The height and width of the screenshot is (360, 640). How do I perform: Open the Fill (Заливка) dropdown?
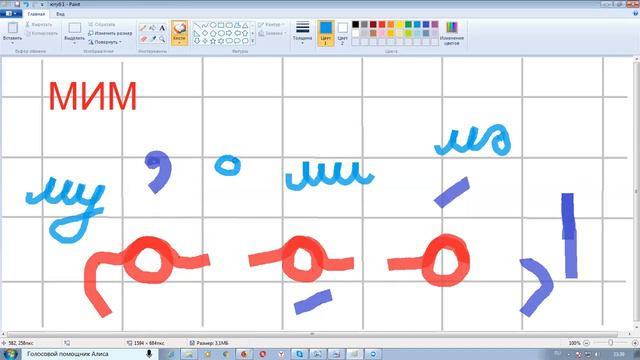pos(273,33)
